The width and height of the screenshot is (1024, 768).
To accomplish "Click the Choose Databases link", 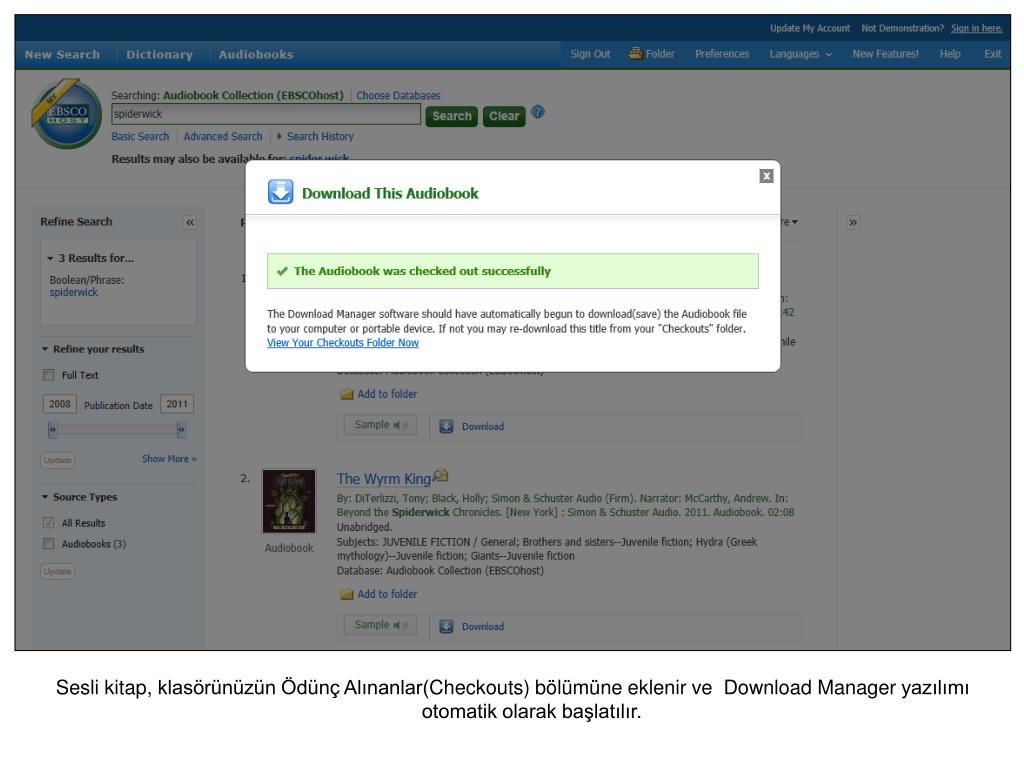I will click(398, 95).
